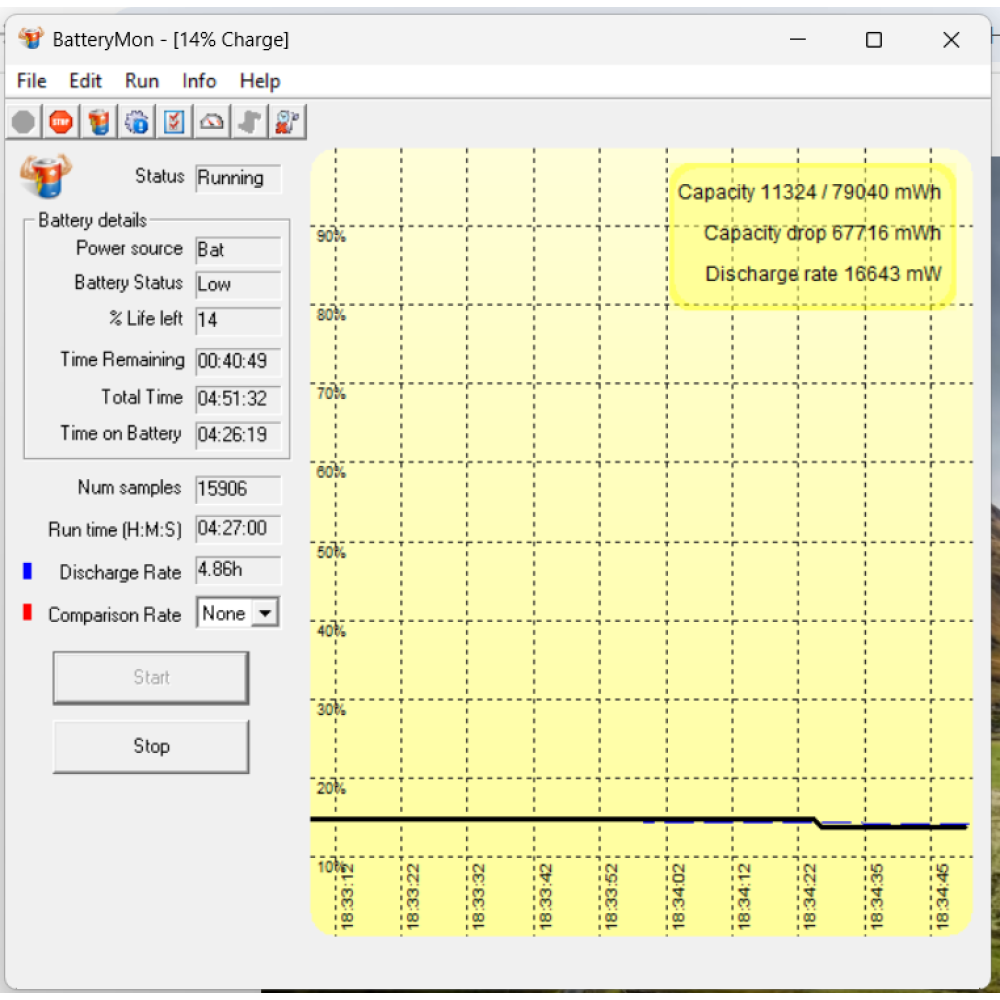Screen dimensions: 1000x1000
Task: Click the red Comparison Rate color marker
Action: click(28, 612)
